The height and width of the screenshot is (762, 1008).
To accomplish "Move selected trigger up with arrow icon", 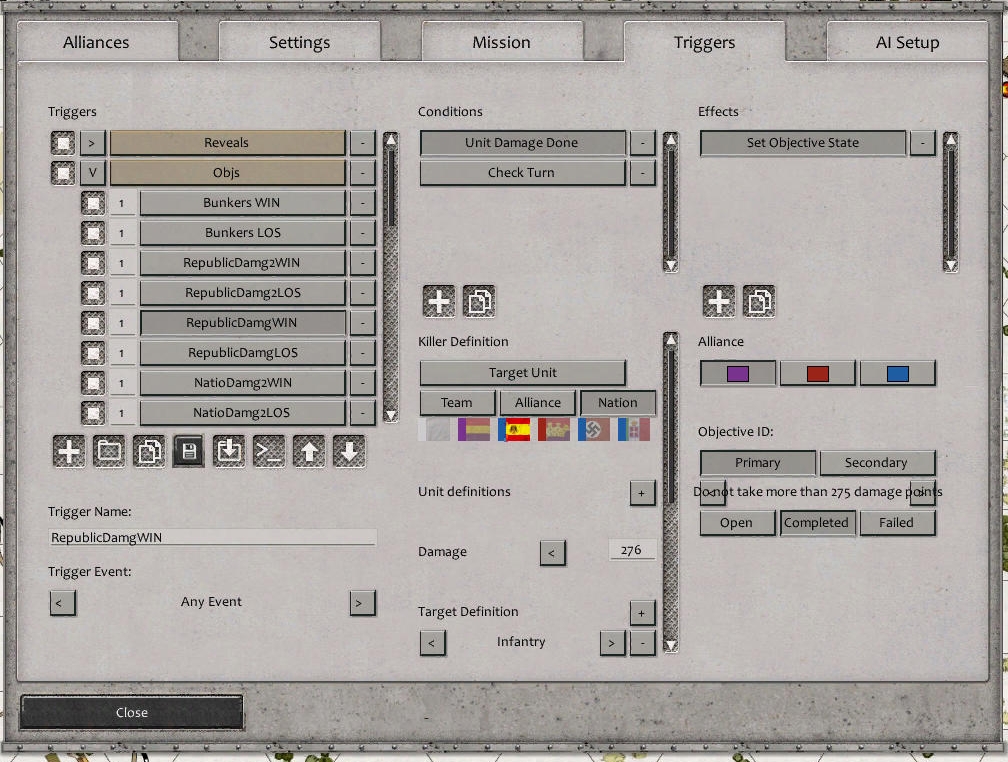I will 309,452.
